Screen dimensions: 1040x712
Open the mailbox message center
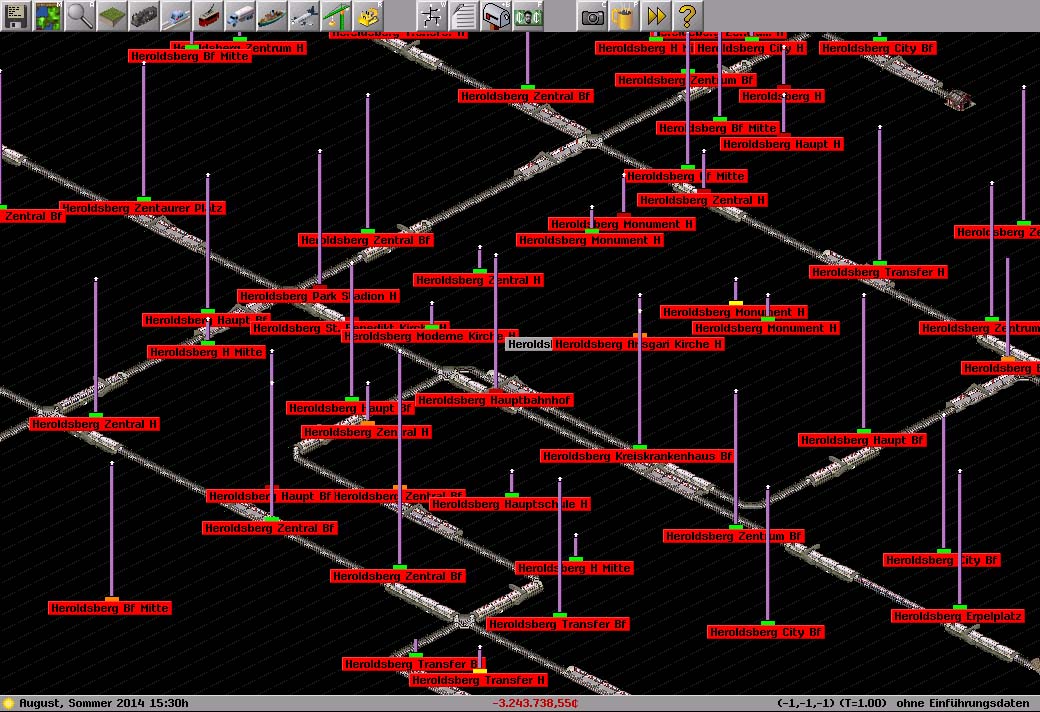496,16
